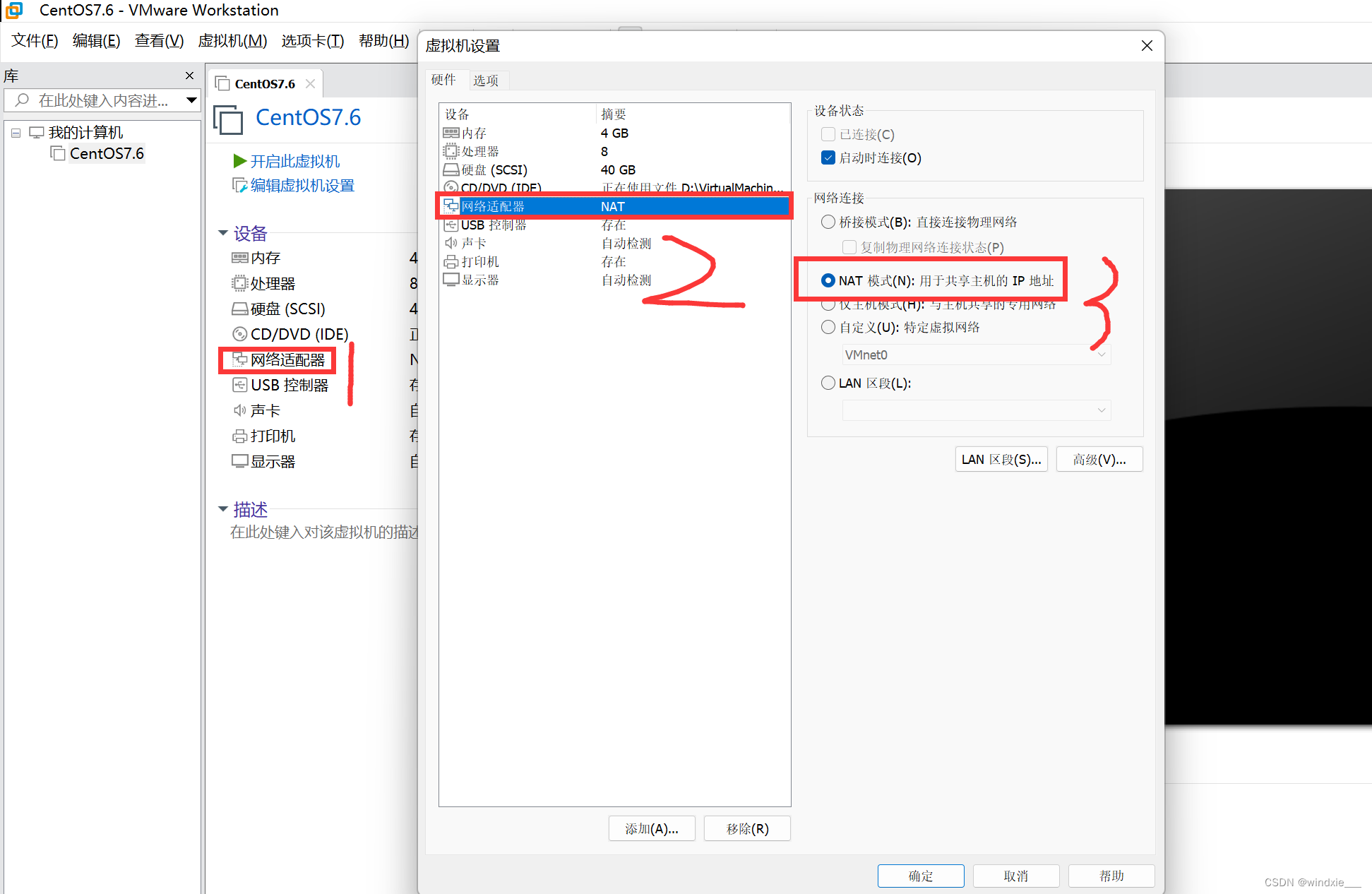Open 高级(V)... network settings

click(1099, 459)
